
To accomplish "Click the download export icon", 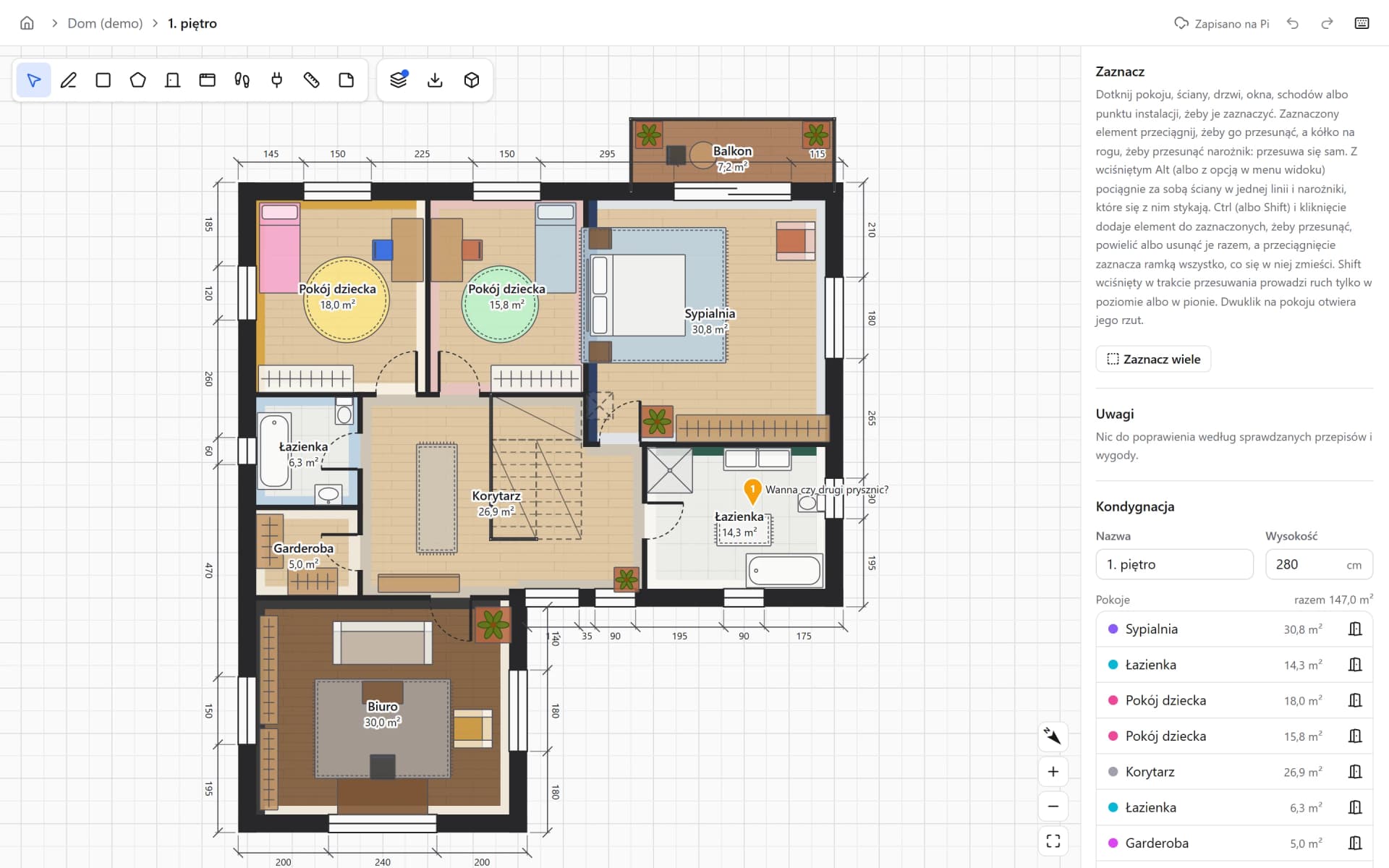I will click(x=435, y=80).
